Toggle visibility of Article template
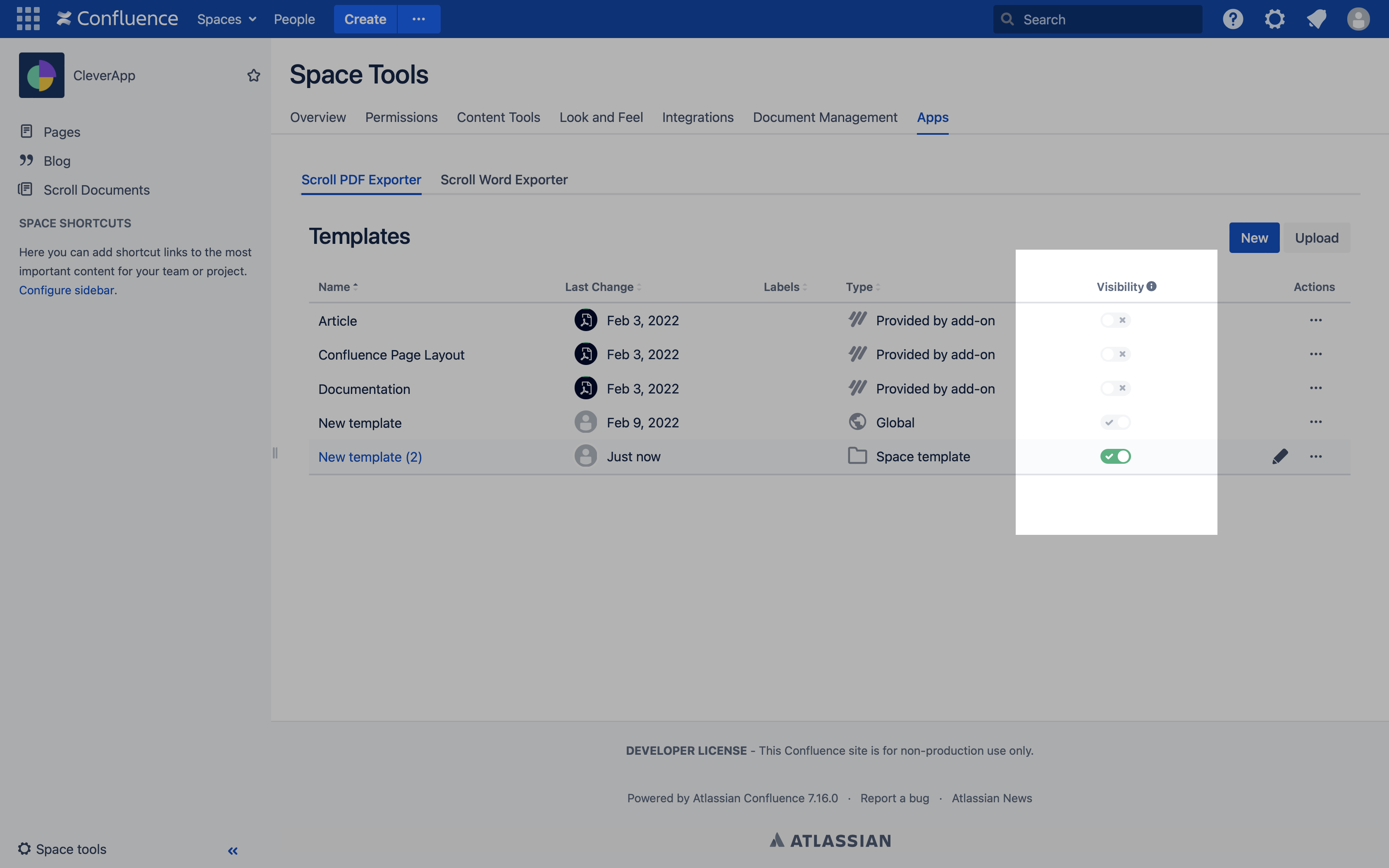This screenshot has height=868, width=1389. pyautogui.click(x=1115, y=320)
